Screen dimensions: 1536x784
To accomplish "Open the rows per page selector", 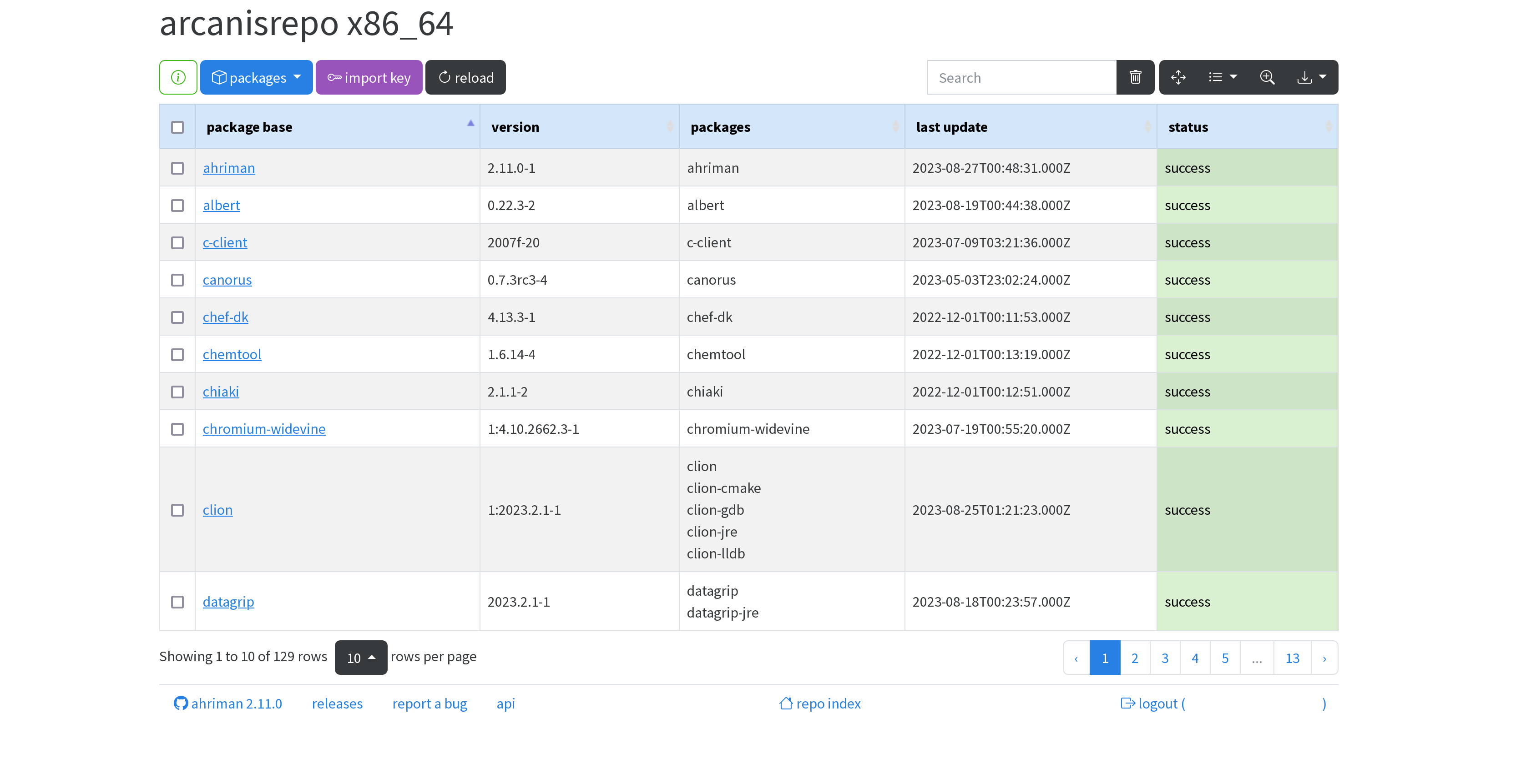I will (x=361, y=657).
